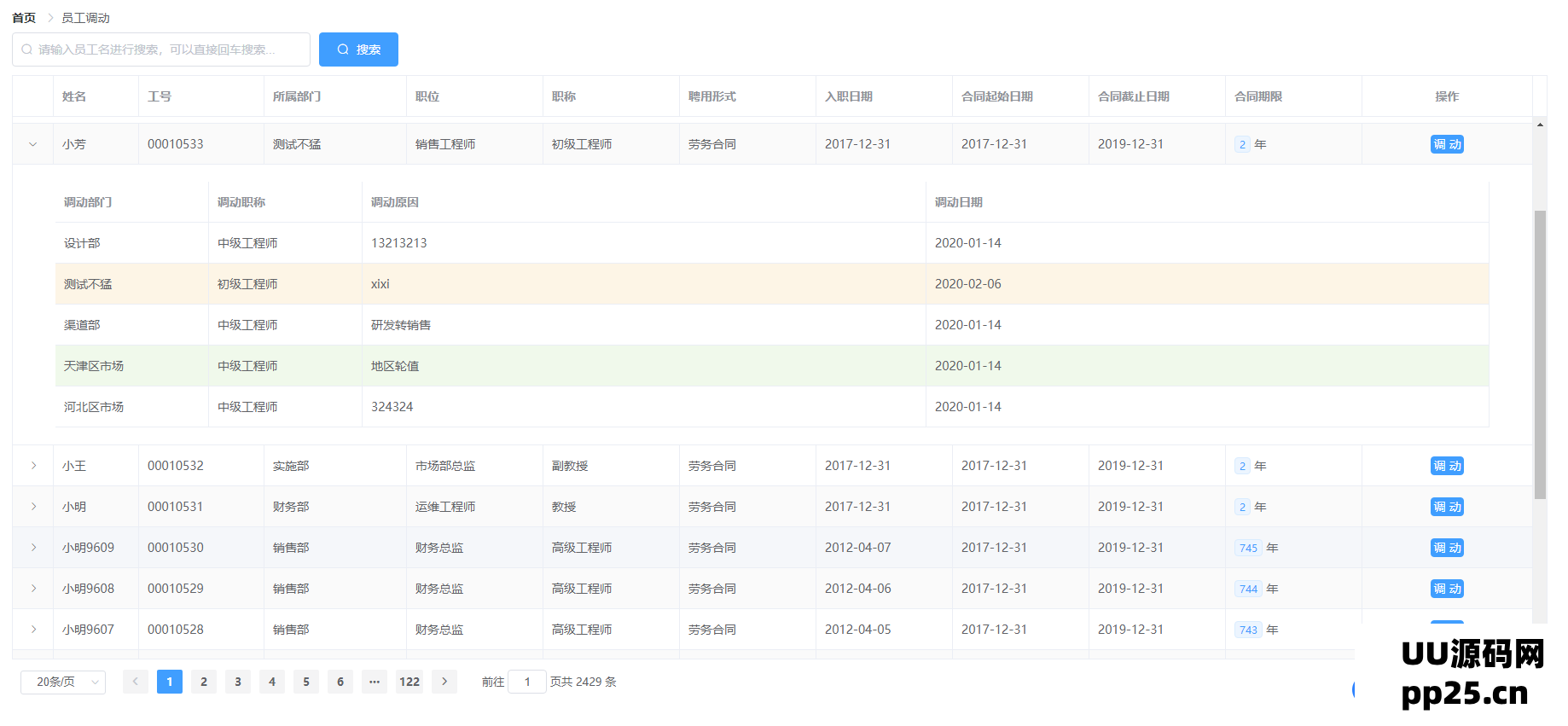Expand the 小明9609 row
The image size is (1568, 726).
[x=33, y=548]
